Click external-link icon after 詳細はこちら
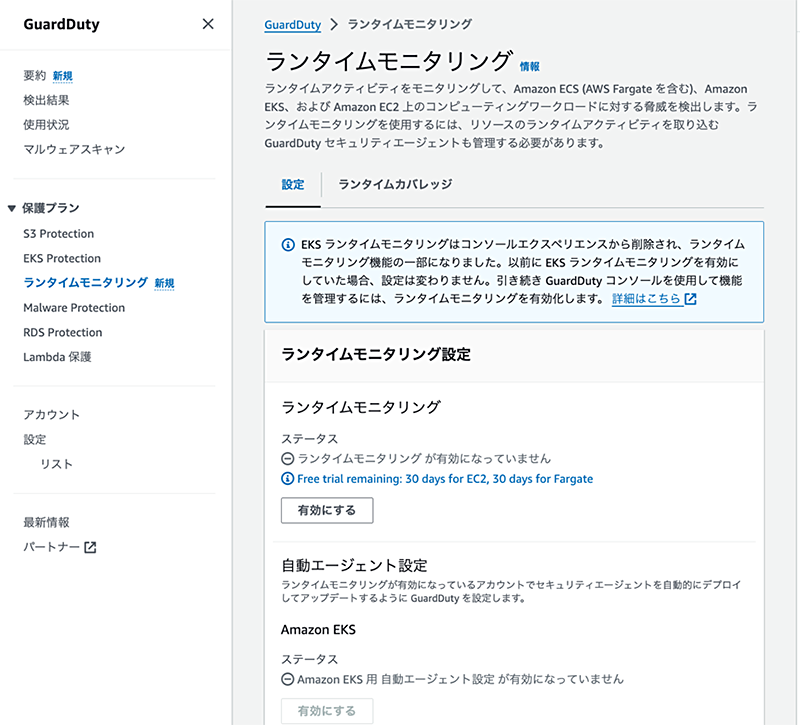 (690, 299)
